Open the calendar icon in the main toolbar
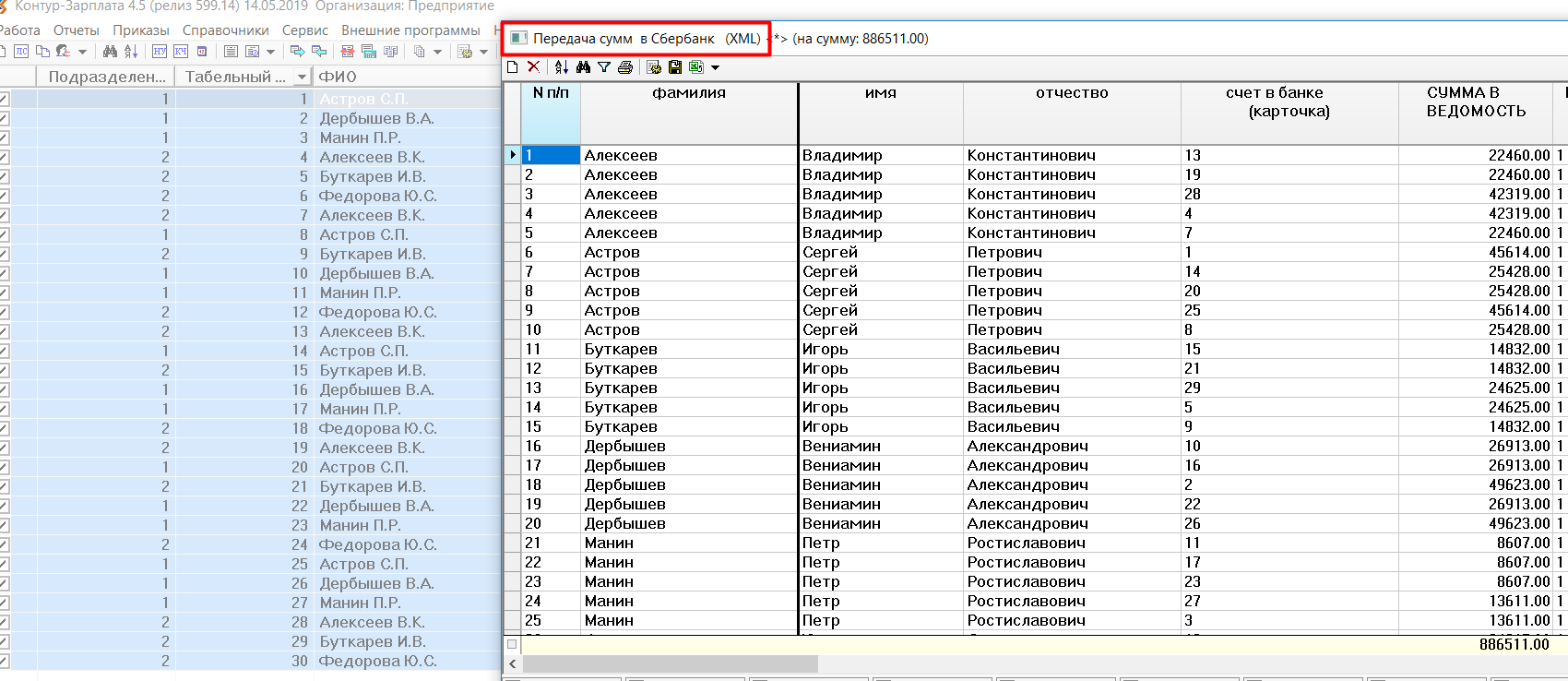This screenshot has width=1568, height=681. [202, 51]
